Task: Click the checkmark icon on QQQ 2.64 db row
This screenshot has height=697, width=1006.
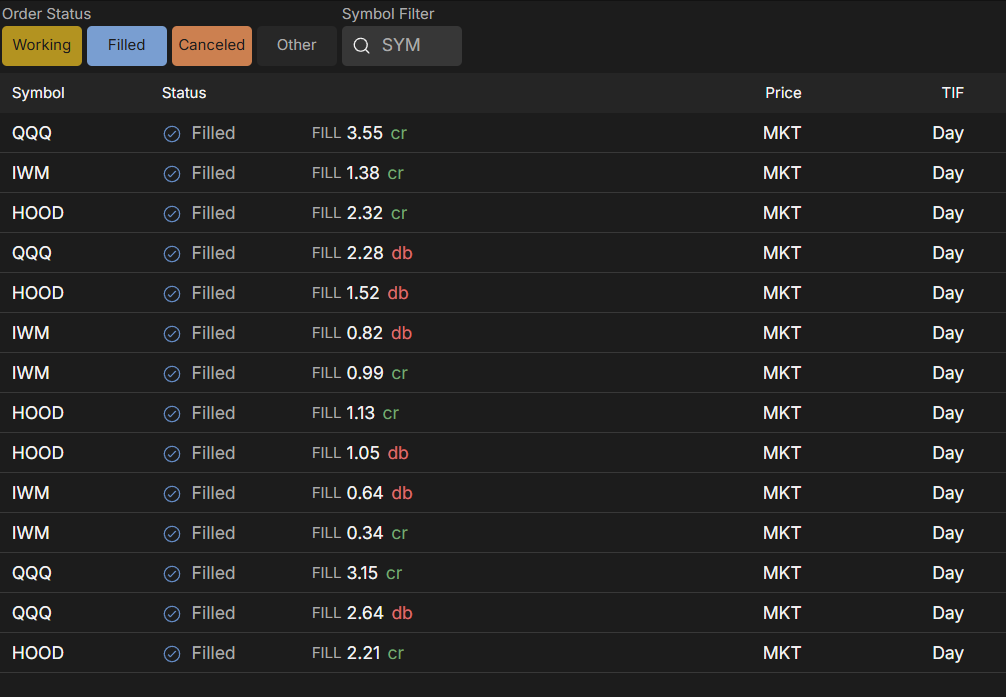Action: click(172, 614)
